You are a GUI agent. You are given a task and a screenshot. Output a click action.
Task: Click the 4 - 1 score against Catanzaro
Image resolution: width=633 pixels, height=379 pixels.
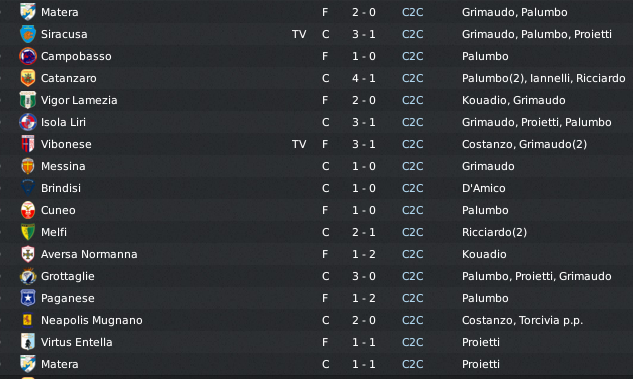364,78
